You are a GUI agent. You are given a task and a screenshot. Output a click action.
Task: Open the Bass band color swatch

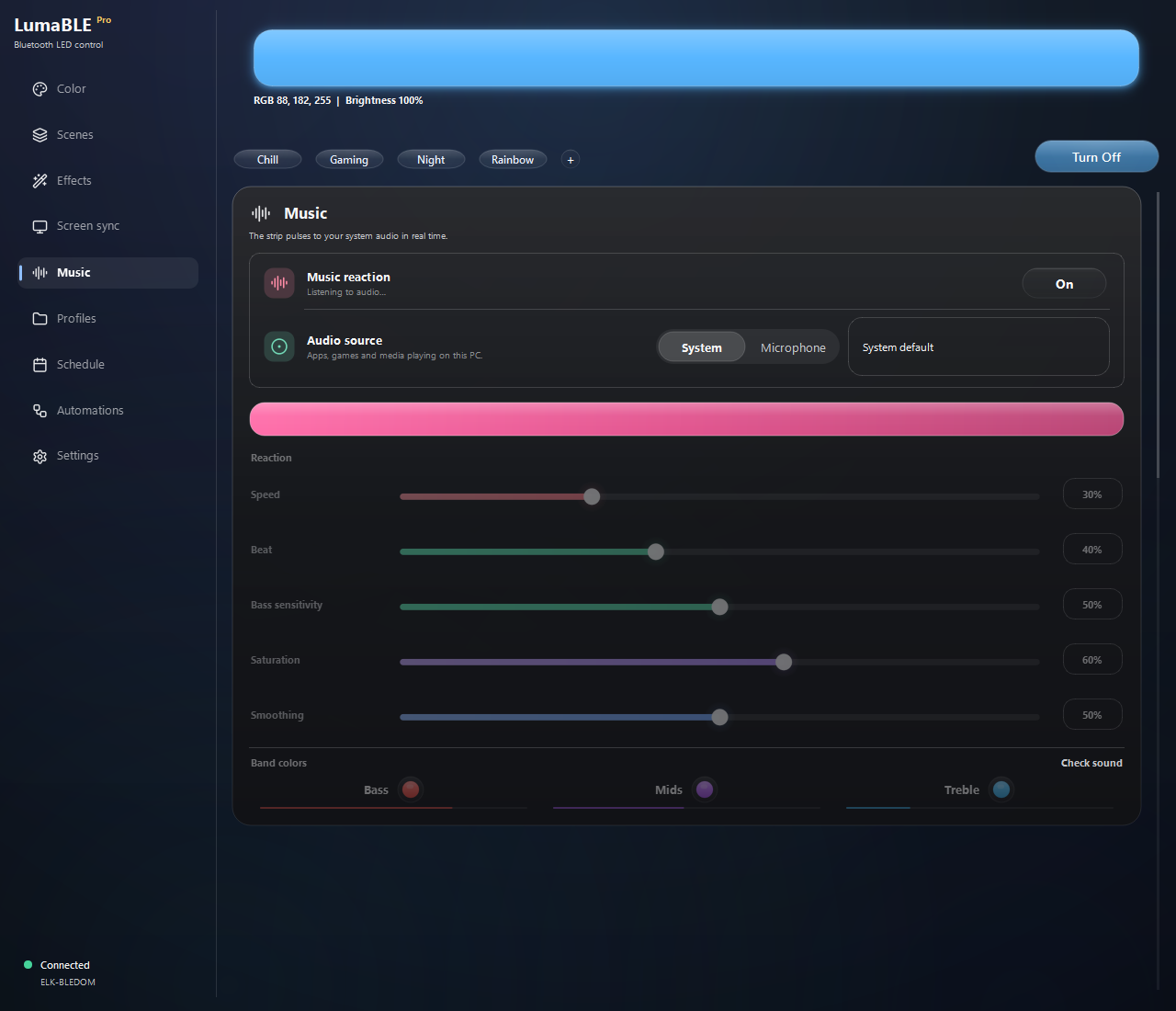411,789
